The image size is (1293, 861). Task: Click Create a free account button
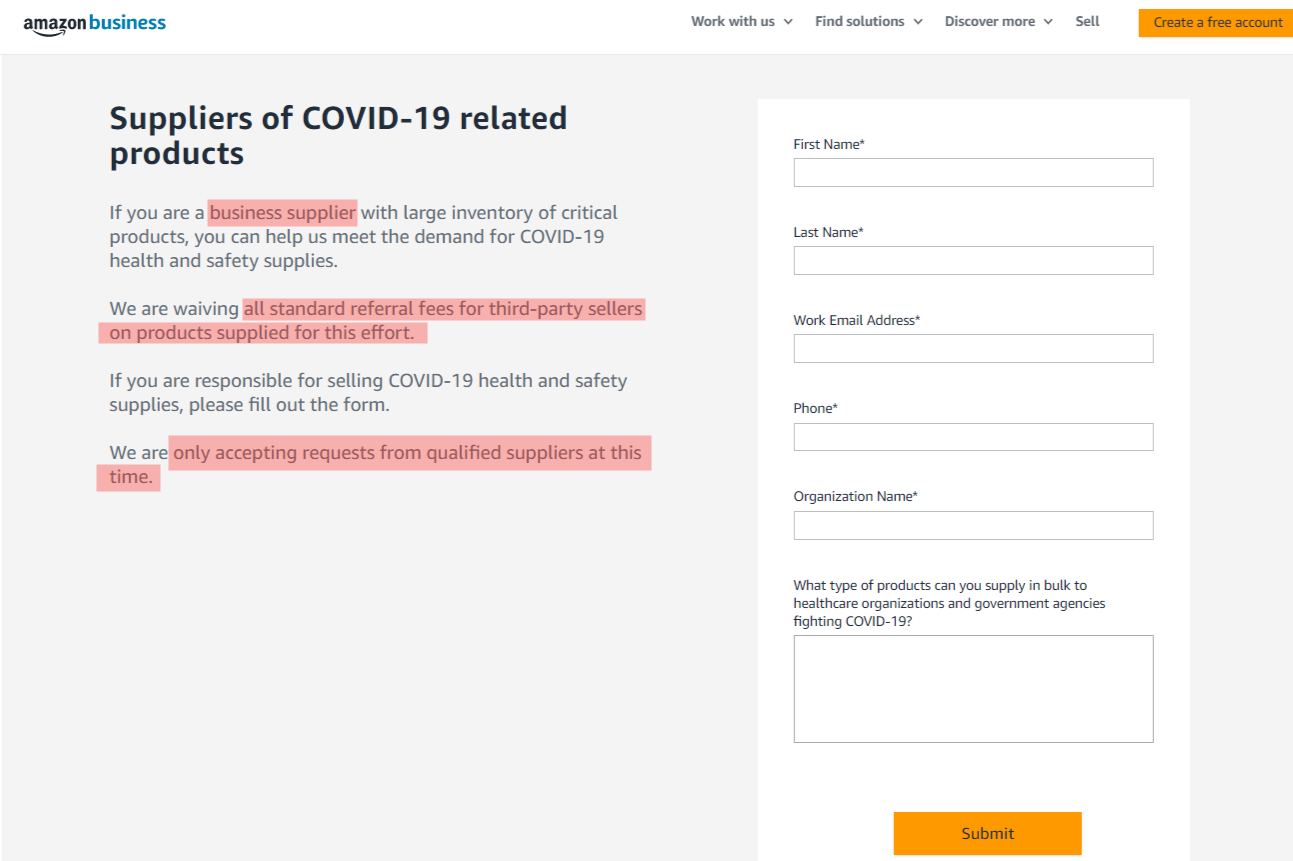pos(1216,22)
